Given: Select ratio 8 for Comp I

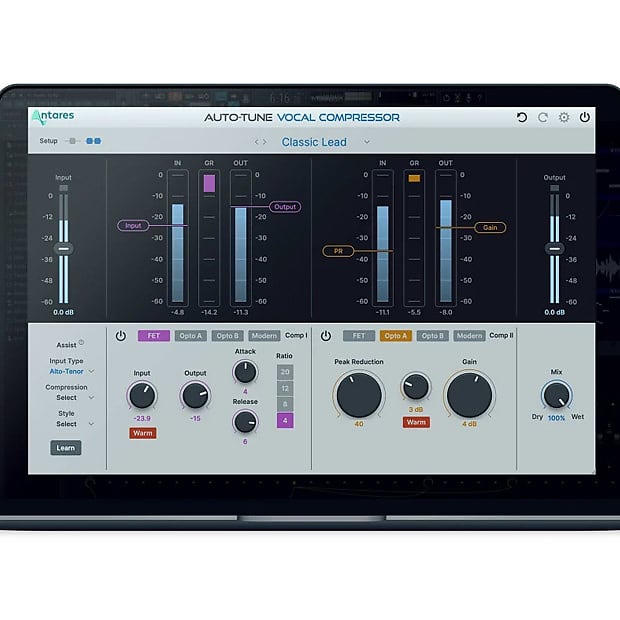Looking at the screenshot, I should click(x=285, y=405).
